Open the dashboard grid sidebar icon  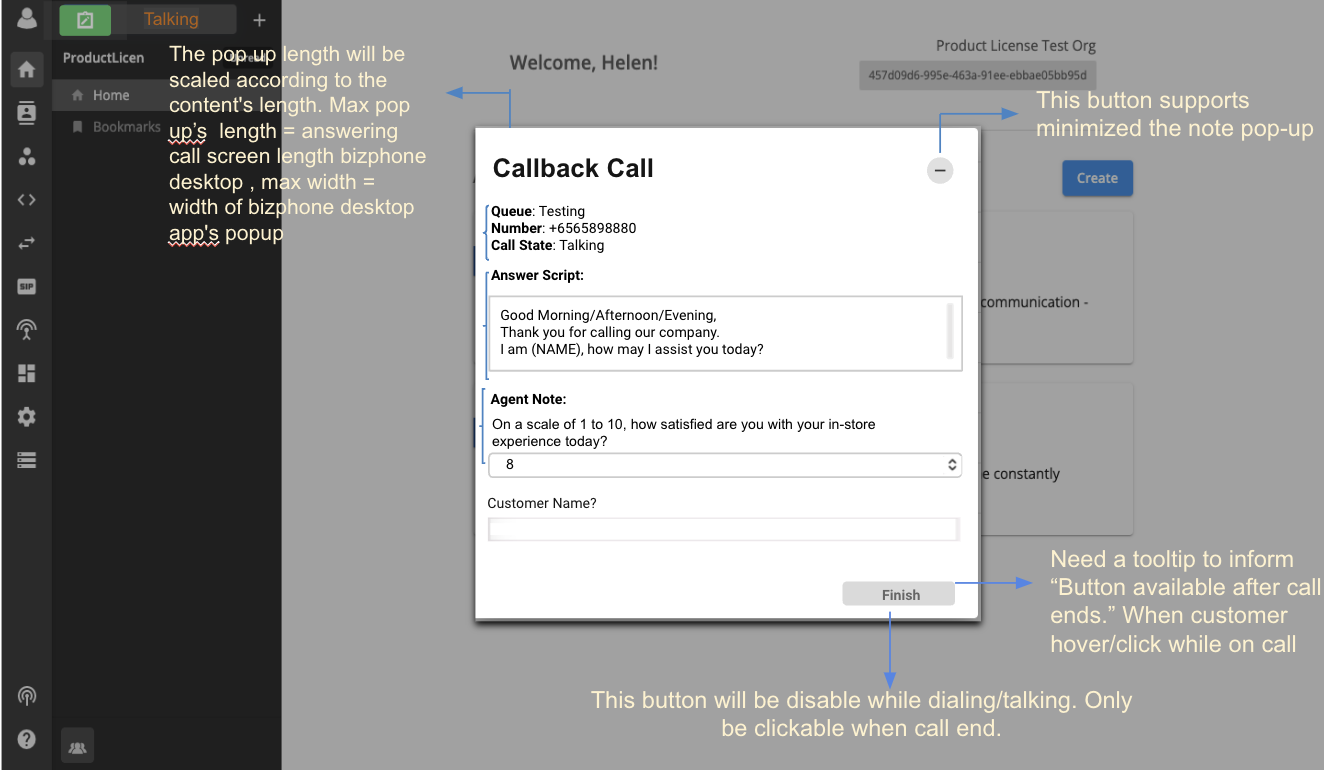27,373
